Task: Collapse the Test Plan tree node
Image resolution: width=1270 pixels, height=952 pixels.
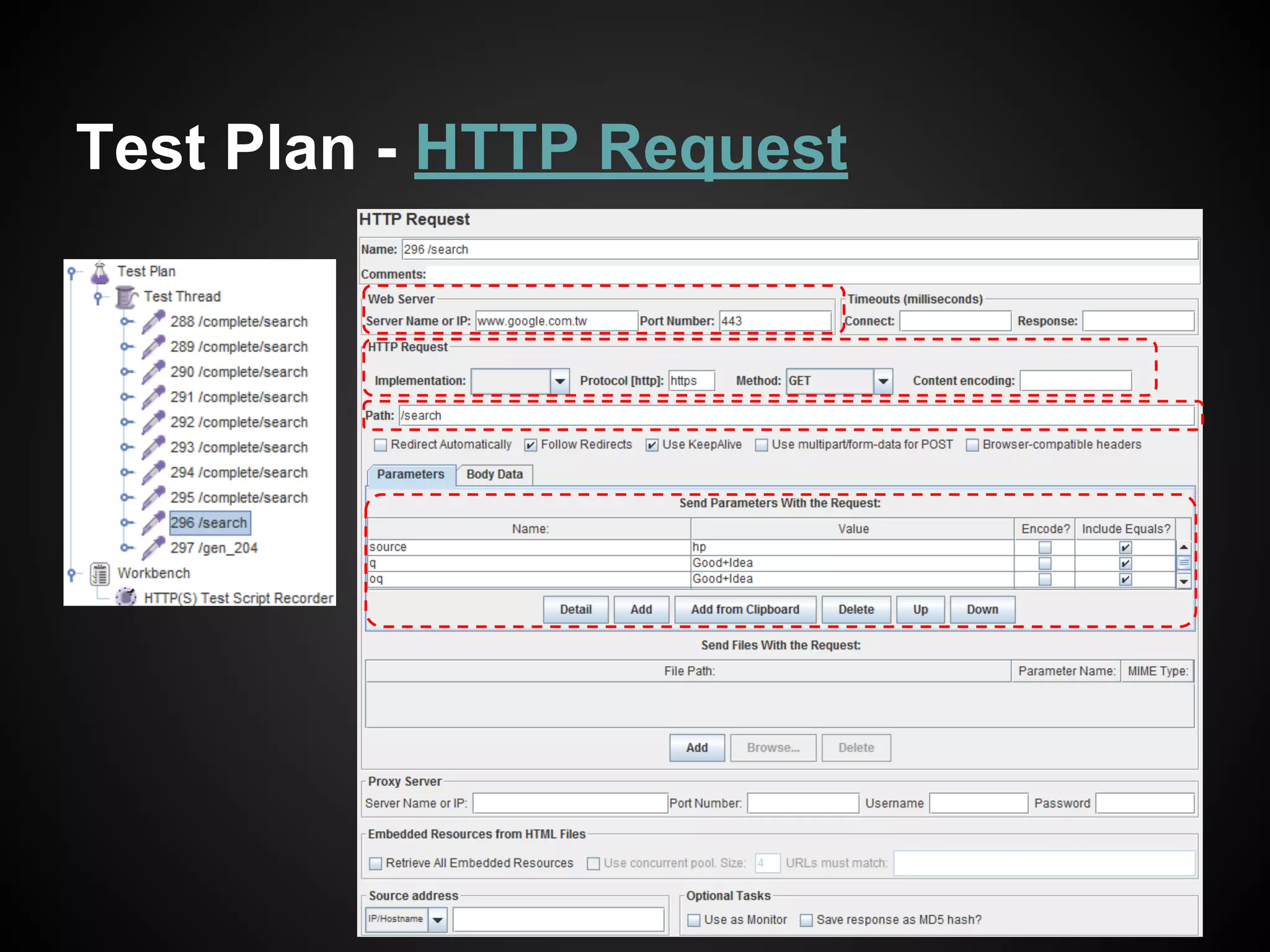Action: tap(72, 272)
